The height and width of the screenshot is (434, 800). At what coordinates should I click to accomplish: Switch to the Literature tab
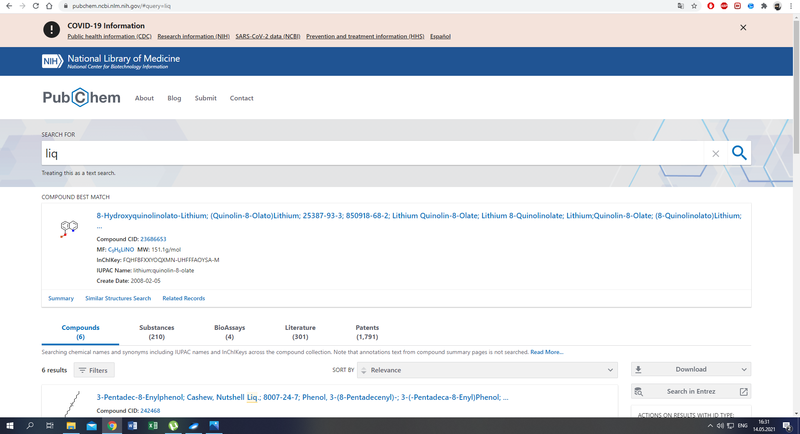[x=300, y=331]
